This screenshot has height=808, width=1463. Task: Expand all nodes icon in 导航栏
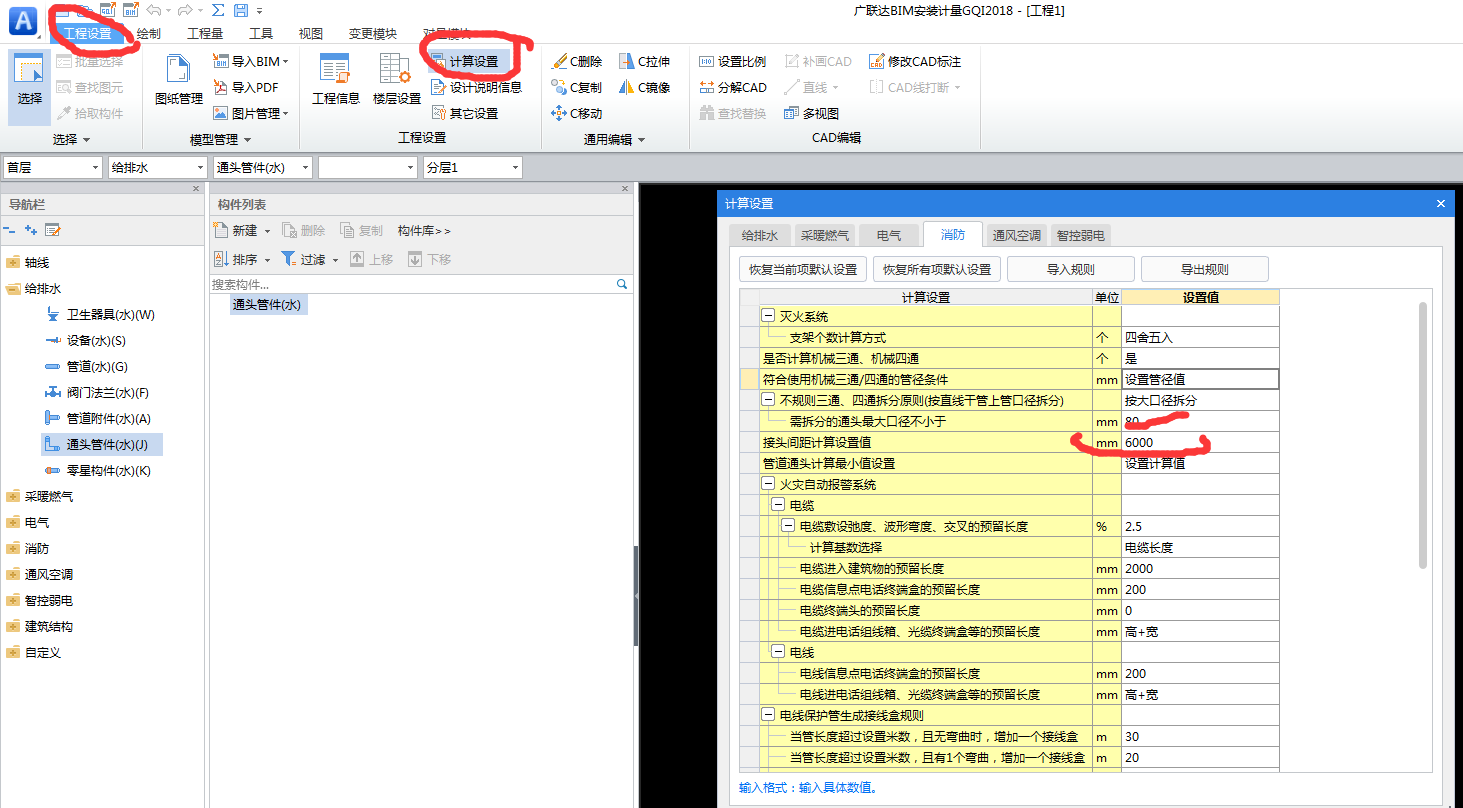31,230
